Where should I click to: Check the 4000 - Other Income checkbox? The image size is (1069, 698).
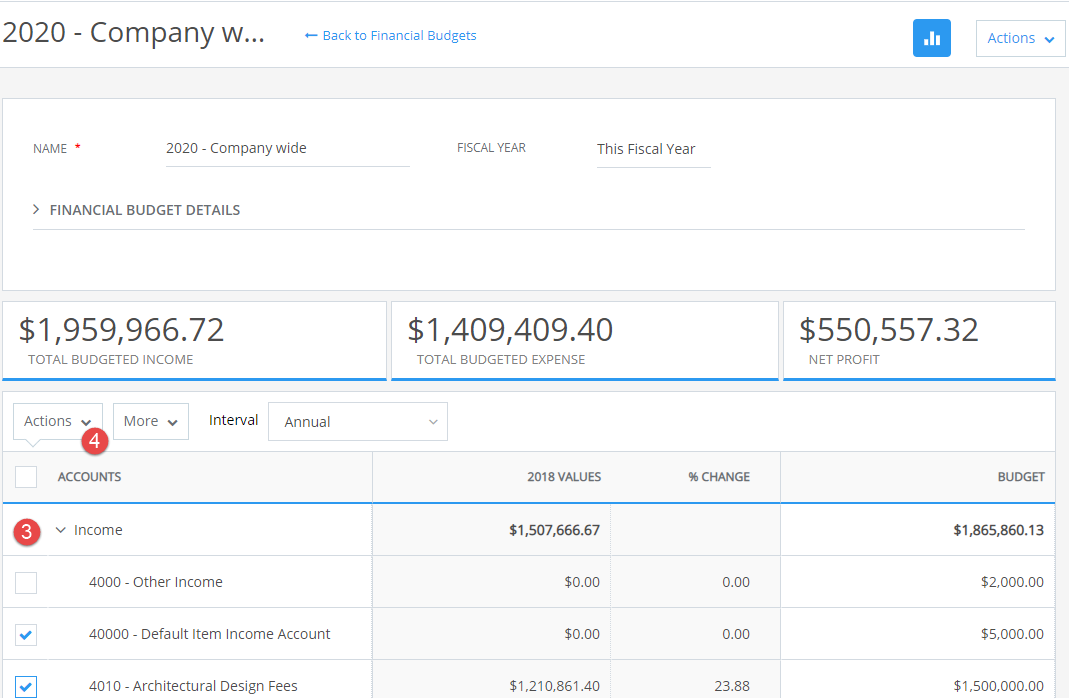(26, 583)
